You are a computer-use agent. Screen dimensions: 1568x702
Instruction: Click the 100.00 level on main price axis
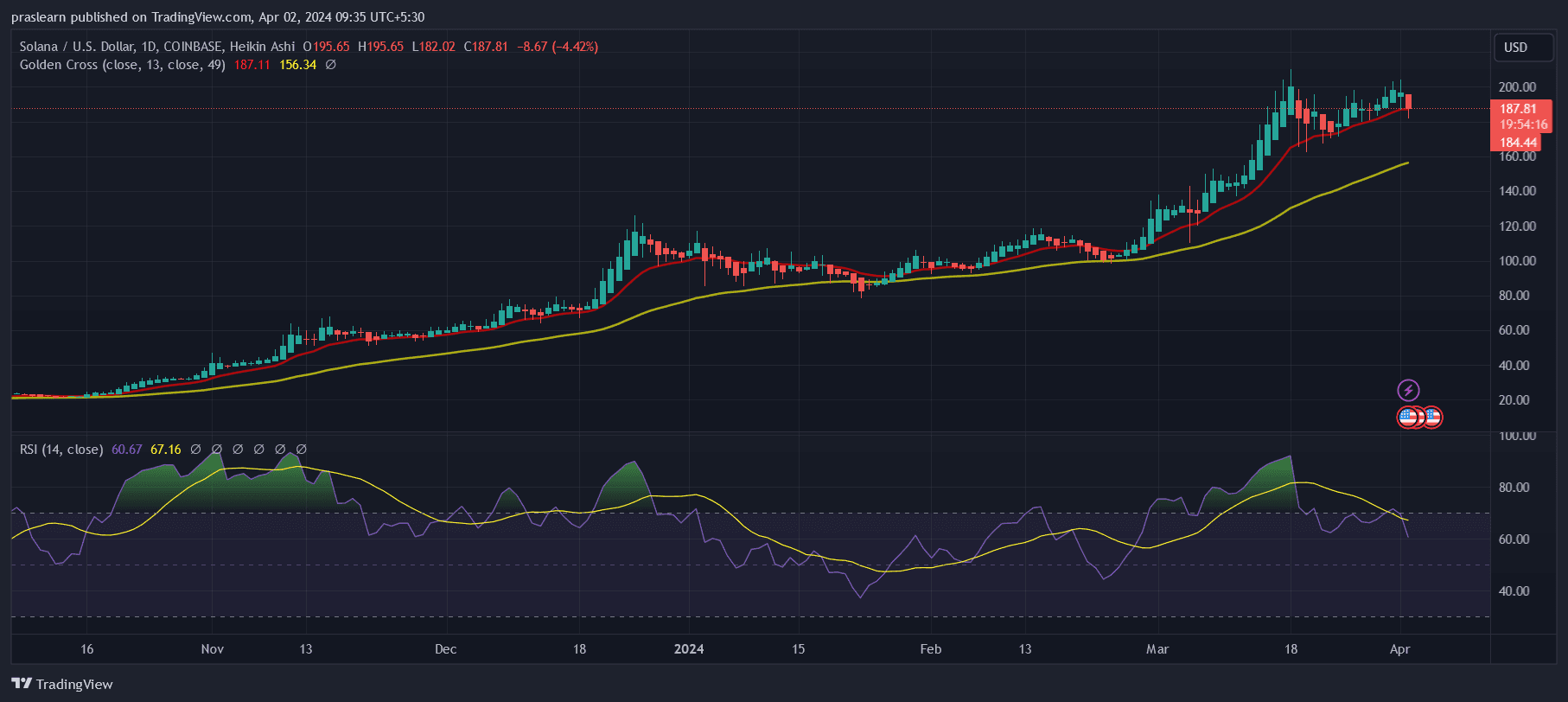click(1517, 261)
